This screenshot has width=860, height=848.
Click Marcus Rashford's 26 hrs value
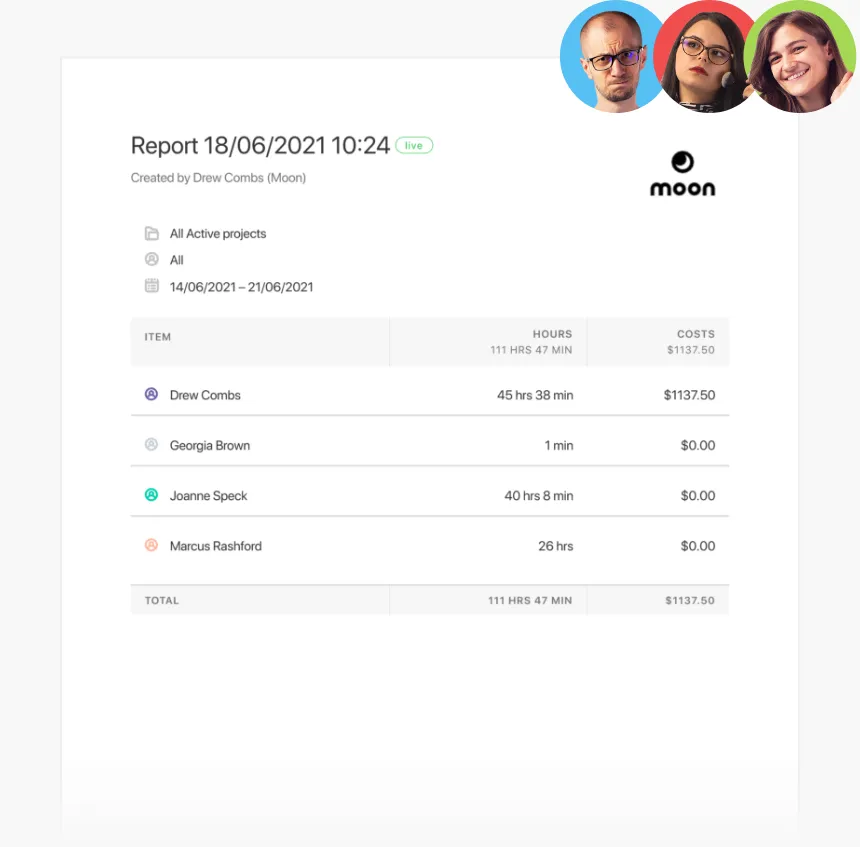556,546
